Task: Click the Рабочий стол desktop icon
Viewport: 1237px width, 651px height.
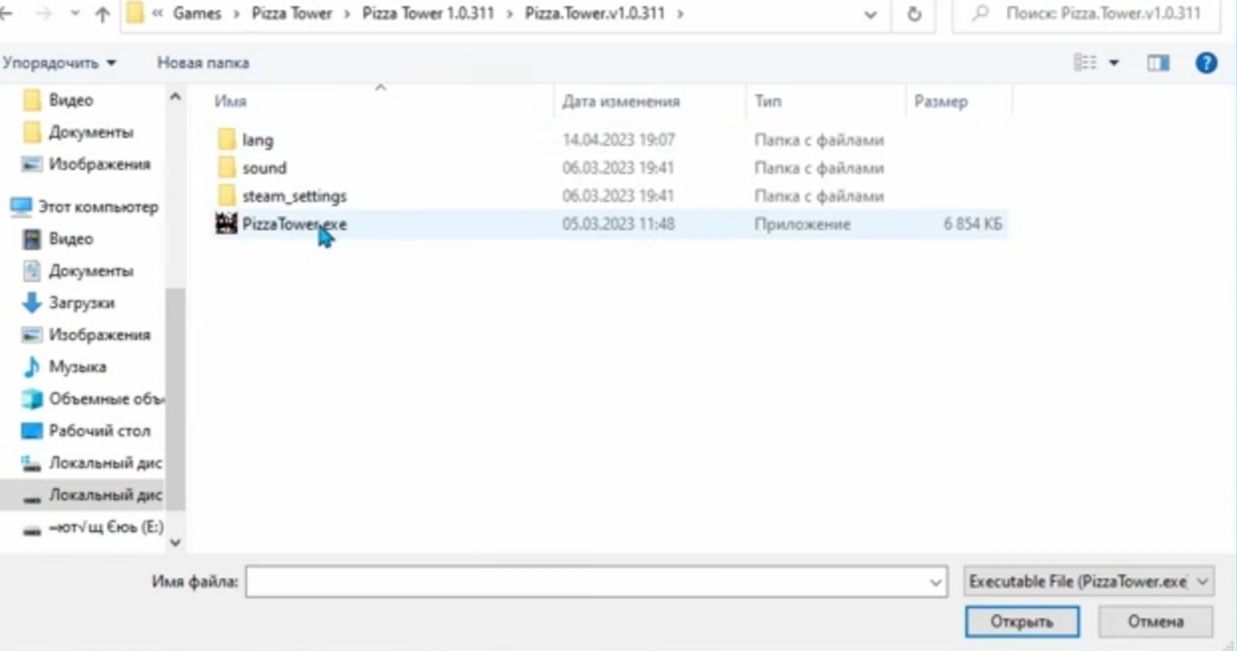Action: click(x=32, y=431)
